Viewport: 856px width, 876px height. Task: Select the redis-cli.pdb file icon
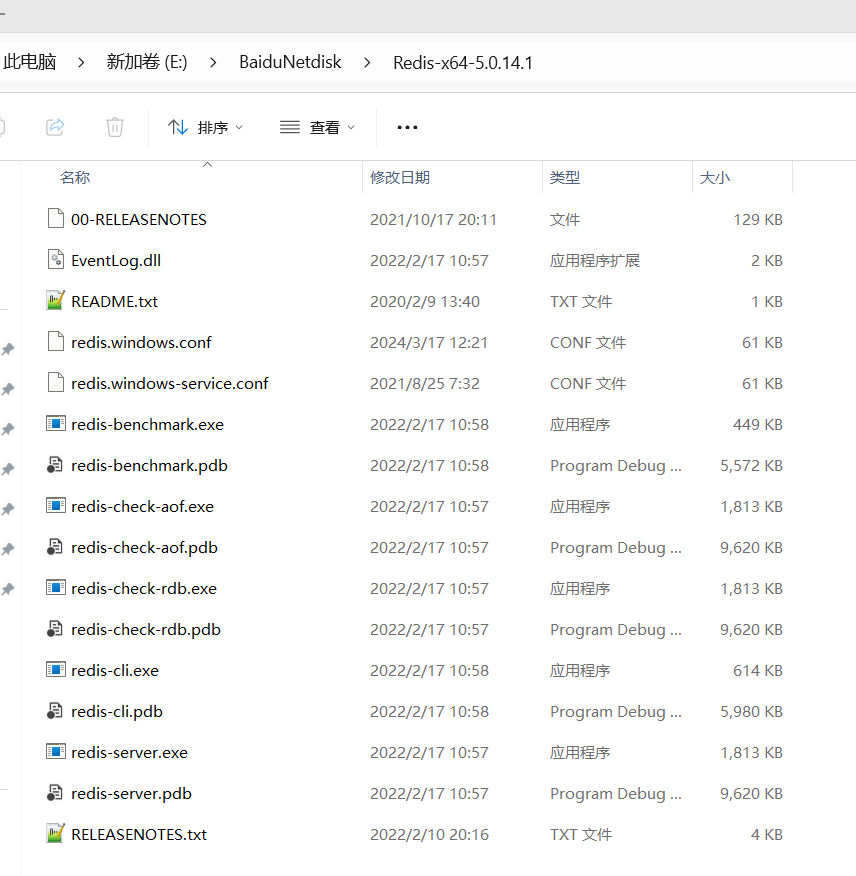(54, 711)
